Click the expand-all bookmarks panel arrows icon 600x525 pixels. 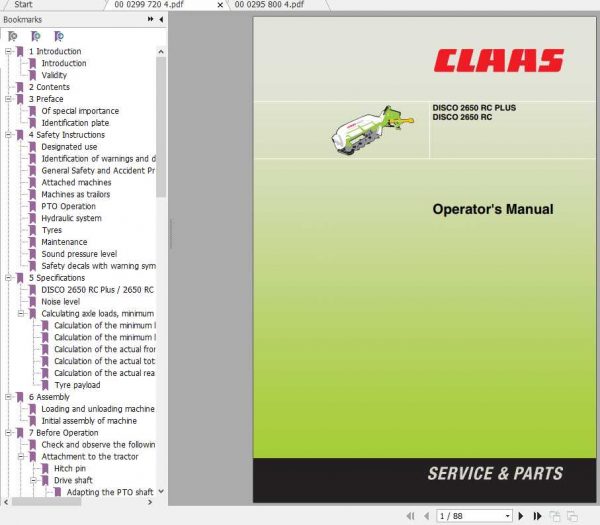150,19
